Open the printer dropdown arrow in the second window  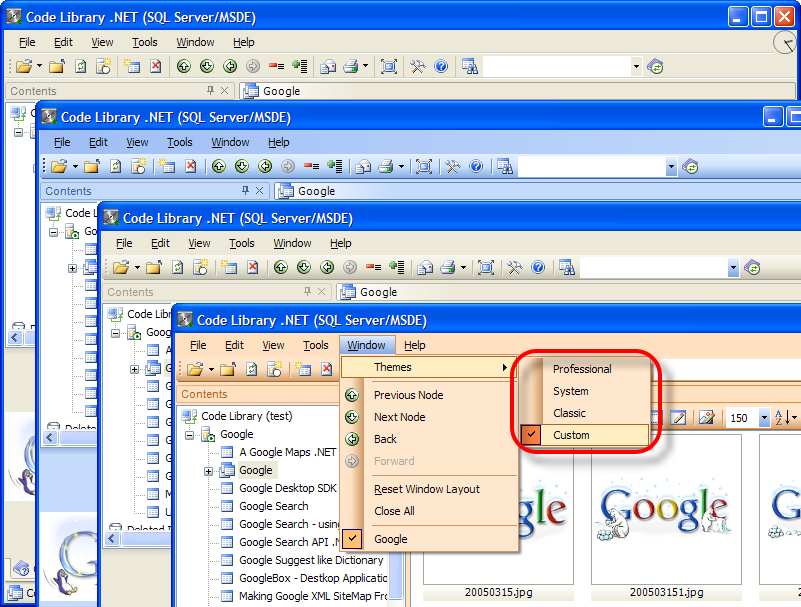(x=401, y=167)
